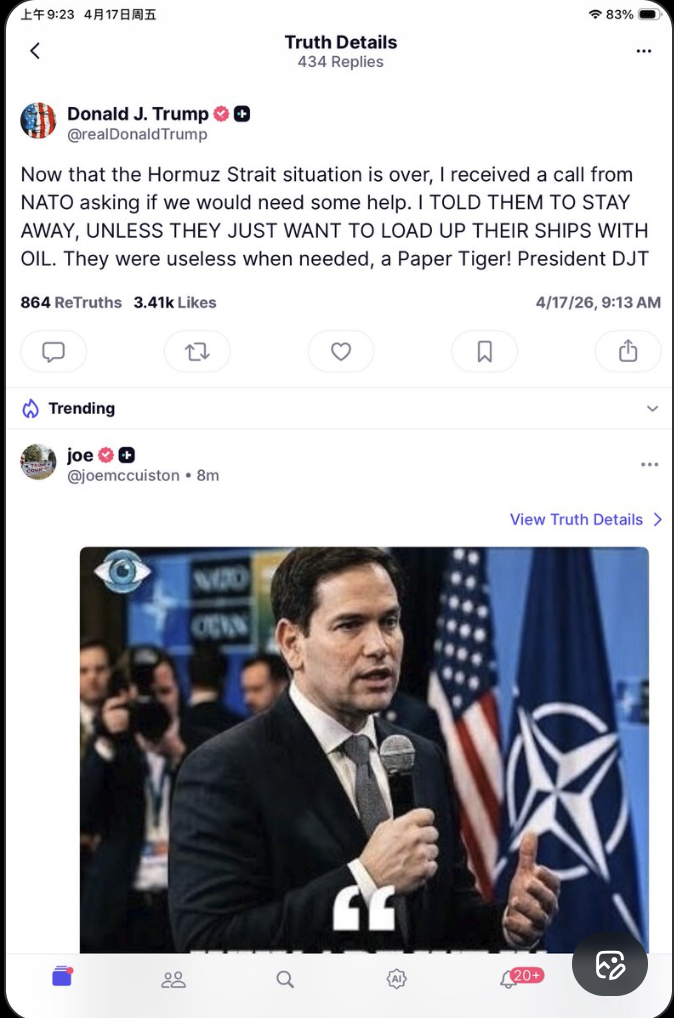
Task: Switch to the home feed tab
Action: [62, 978]
